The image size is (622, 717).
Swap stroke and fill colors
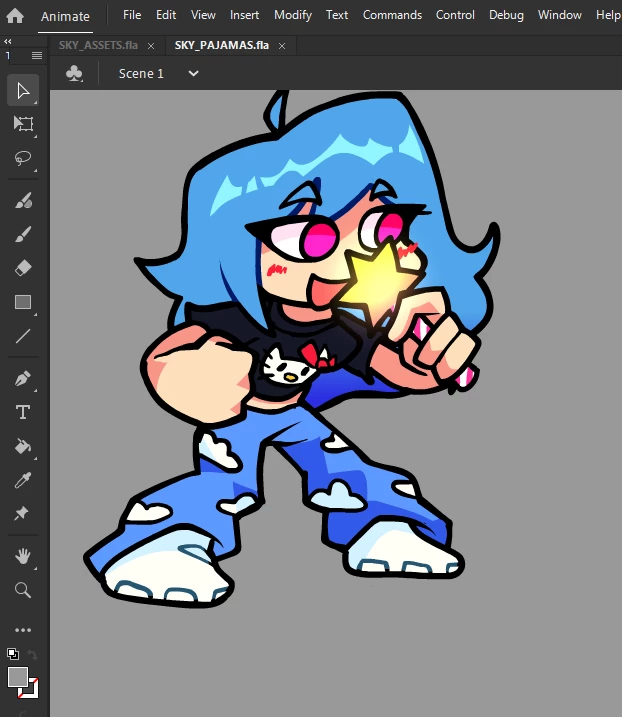point(32,654)
